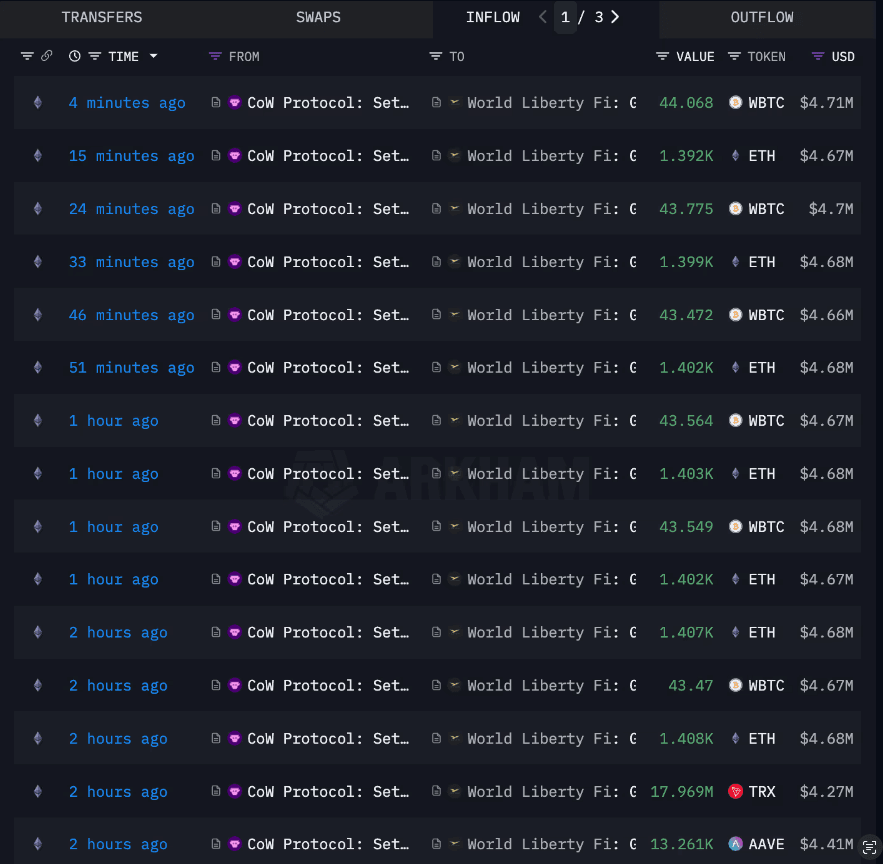Open the OUTFLOW tab

[761, 17]
